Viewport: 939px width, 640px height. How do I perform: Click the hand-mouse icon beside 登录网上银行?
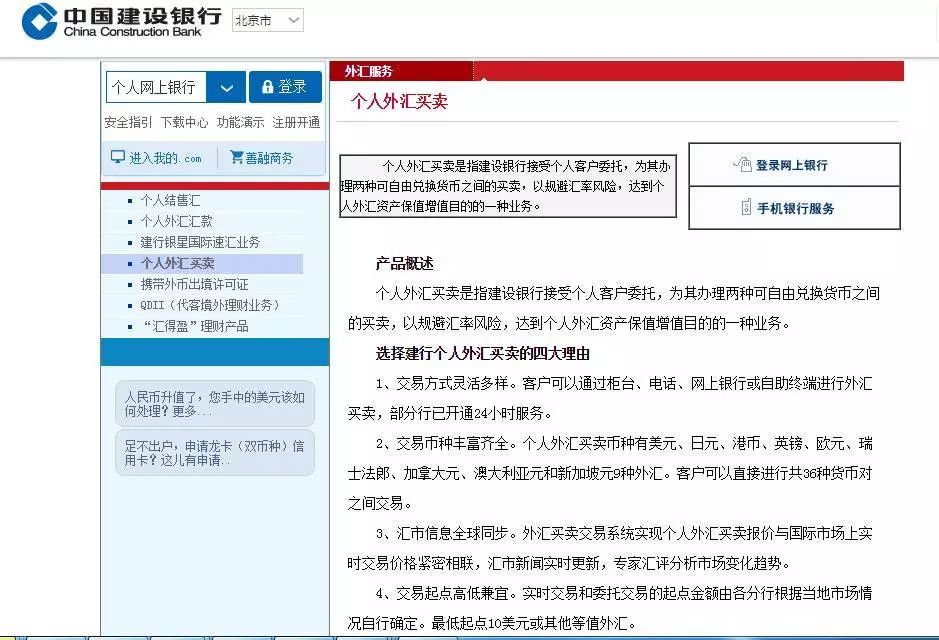point(743,163)
